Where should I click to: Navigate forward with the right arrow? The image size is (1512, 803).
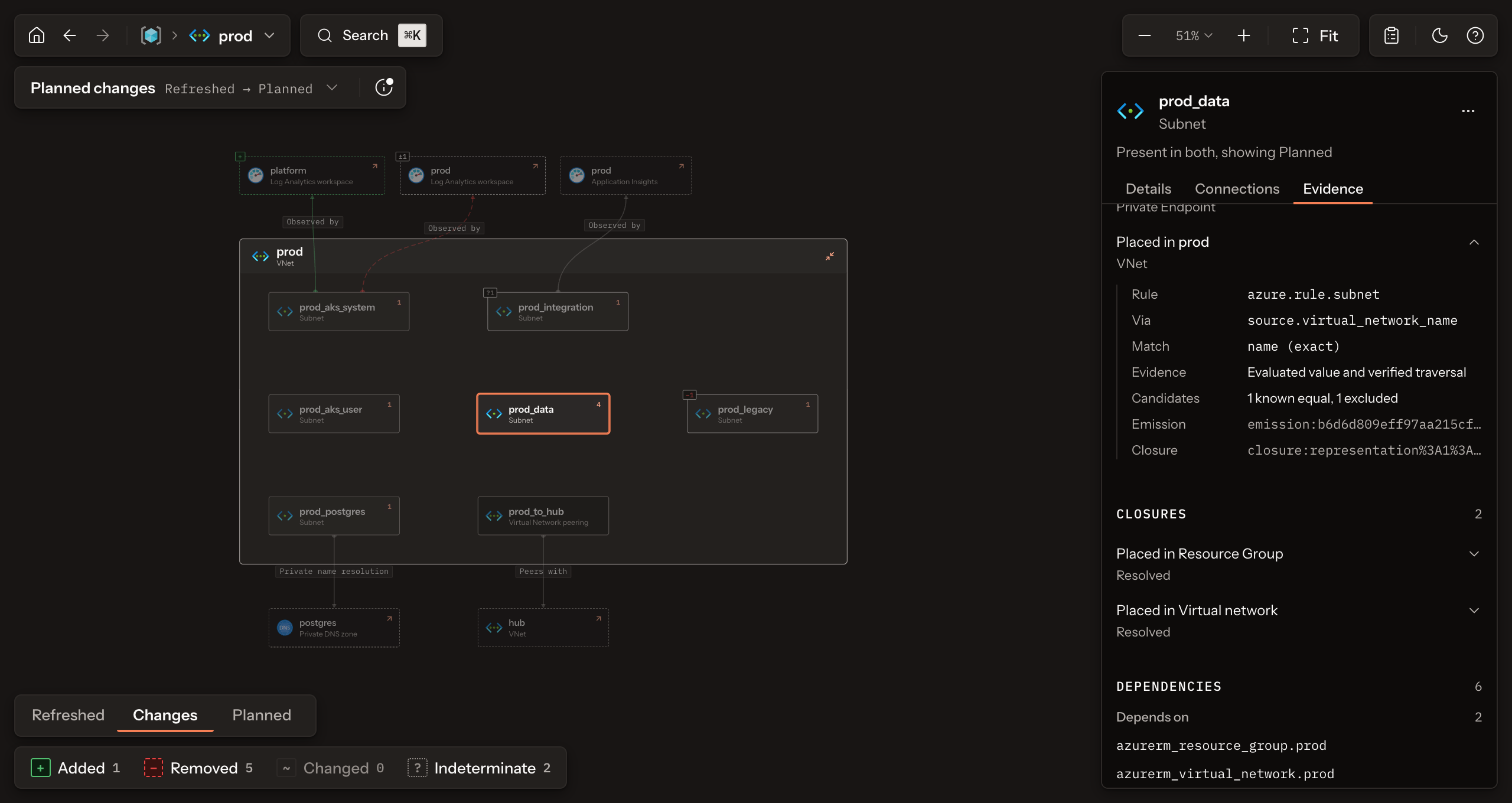(x=103, y=35)
